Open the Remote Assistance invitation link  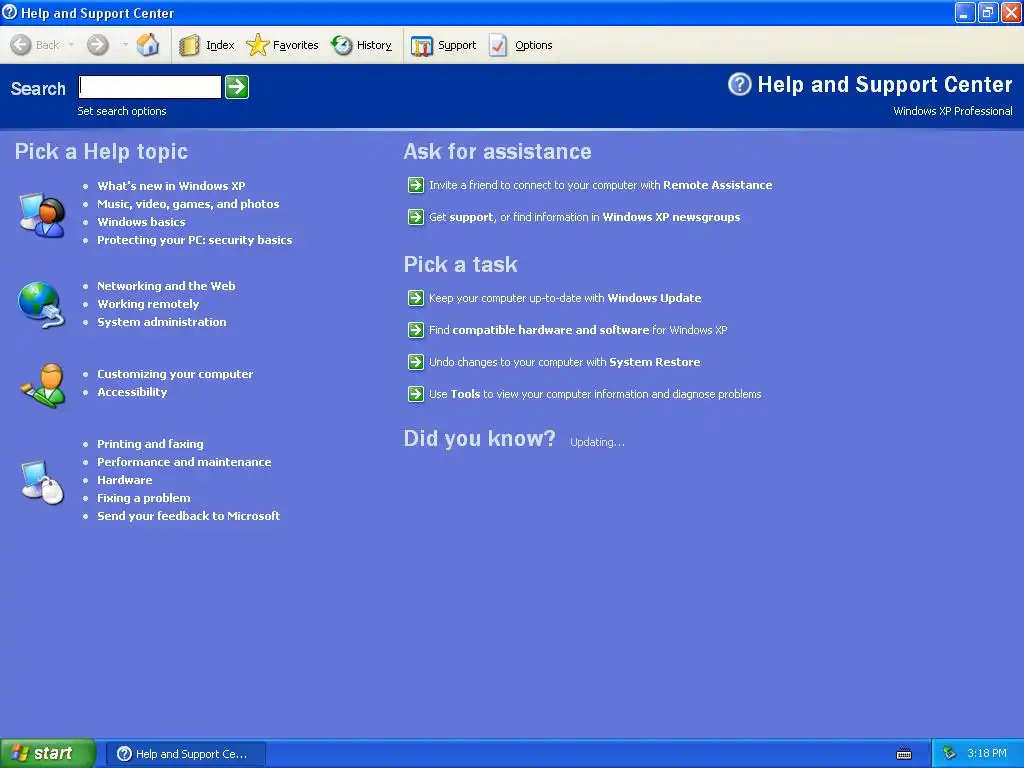[x=600, y=185]
